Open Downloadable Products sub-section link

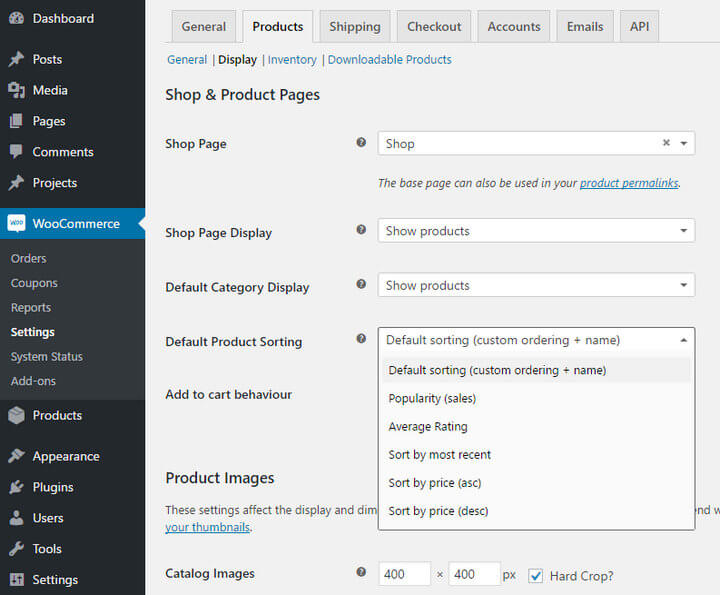[x=389, y=60]
